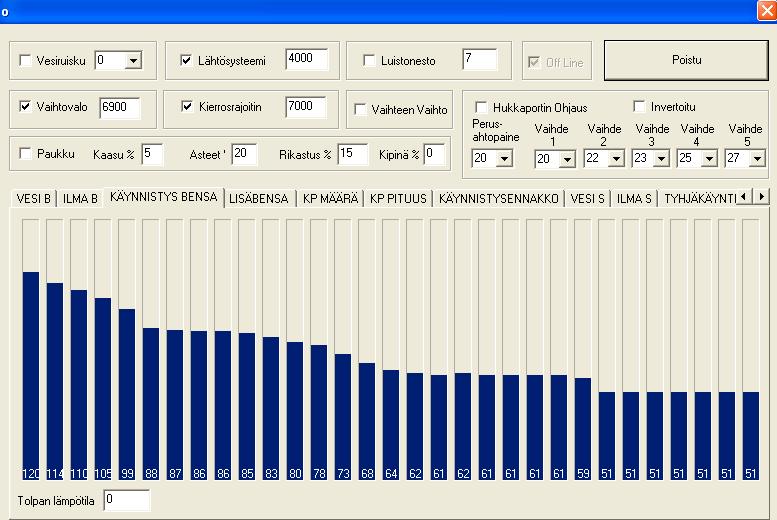Adjust the bar valued 68
Viewport: 777px width, 520px height.
pyautogui.click(x=367, y=349)
